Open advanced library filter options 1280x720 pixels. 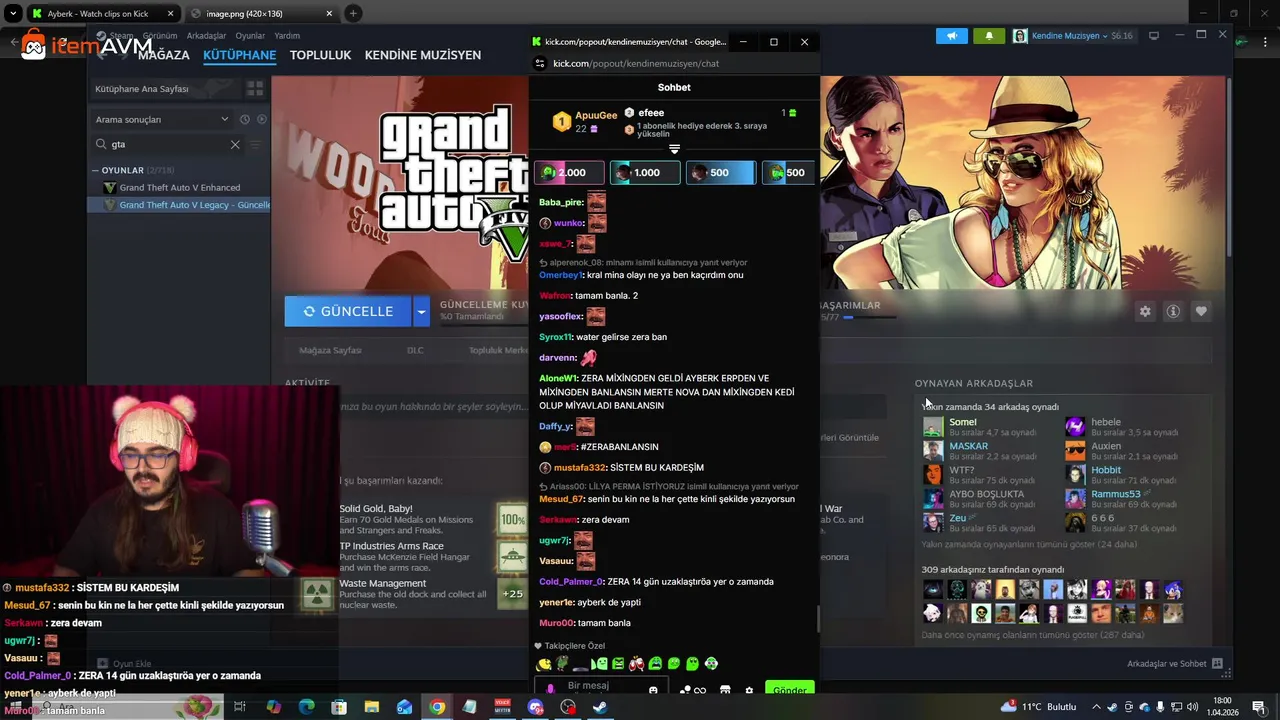point(256,144)
